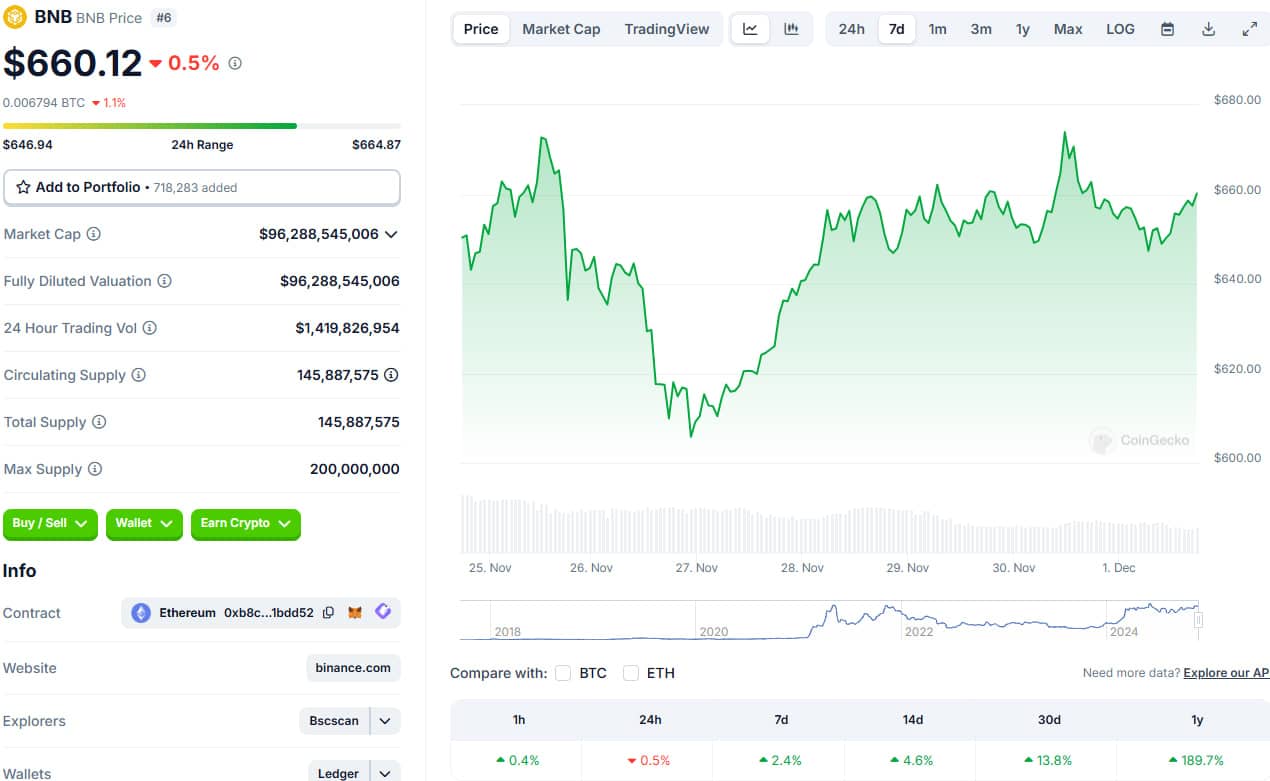This screenshot has height=781, width=1270.
Task: Select the 3m time range
Action: [981, 29]
